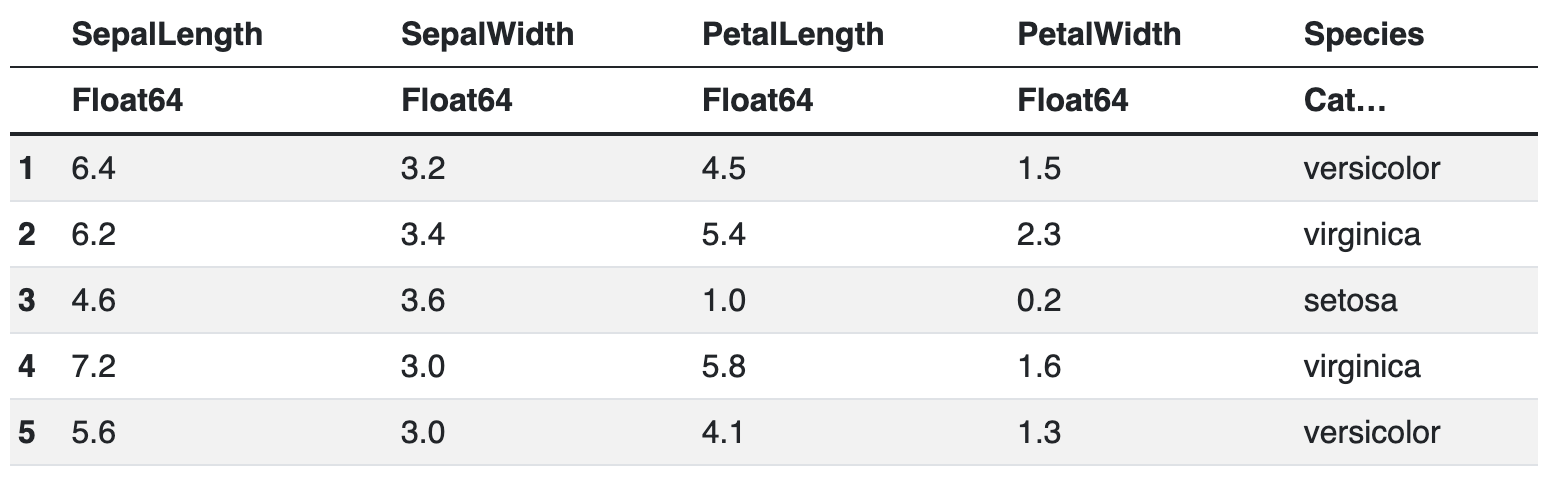Image resolution: width=1552 pixels, height=484 pixels.
Task: Click the setosa species cell
Action: (1350, 300)
